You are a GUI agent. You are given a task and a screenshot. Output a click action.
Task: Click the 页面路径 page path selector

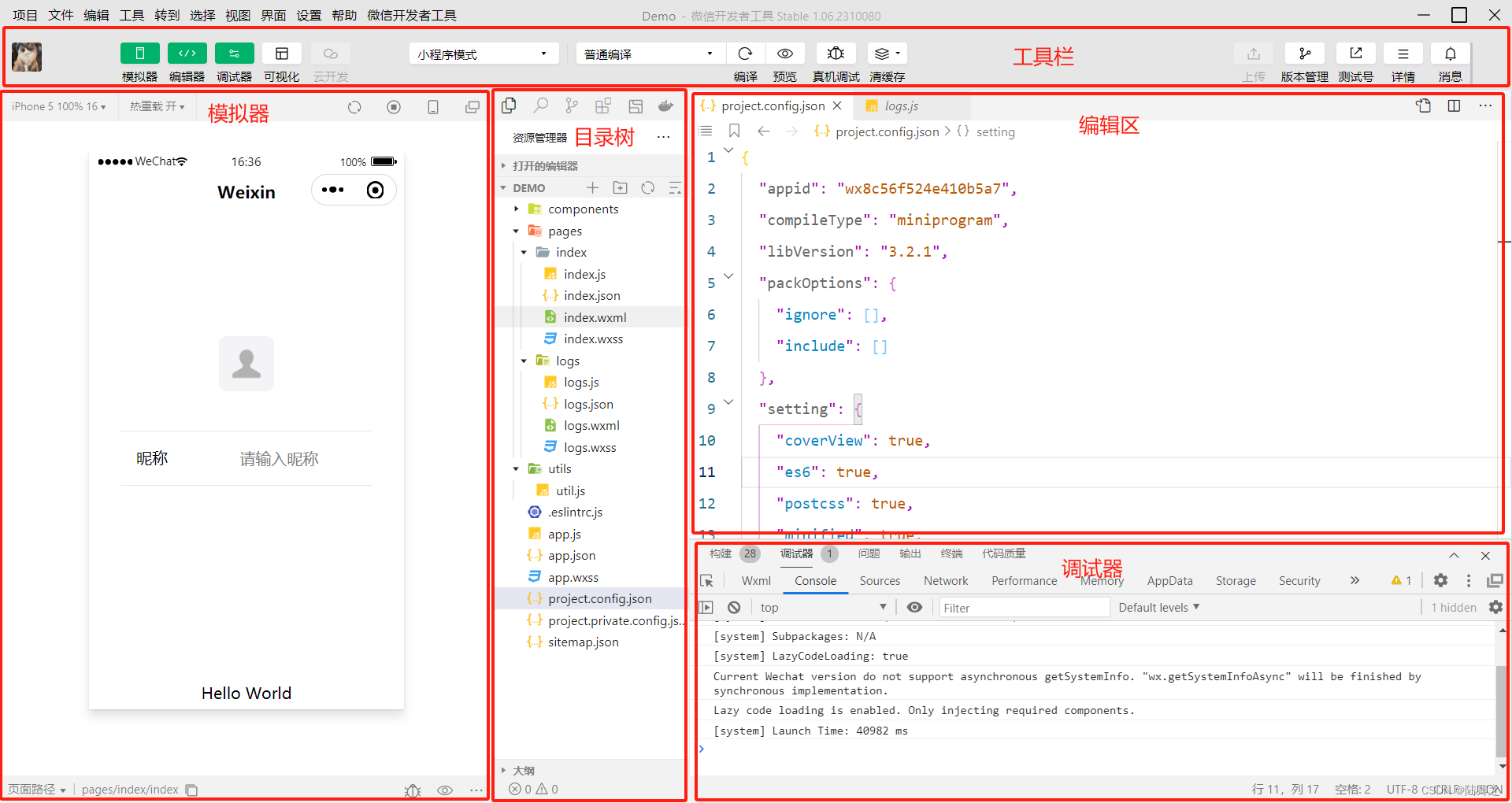click(x=36, y=789)
